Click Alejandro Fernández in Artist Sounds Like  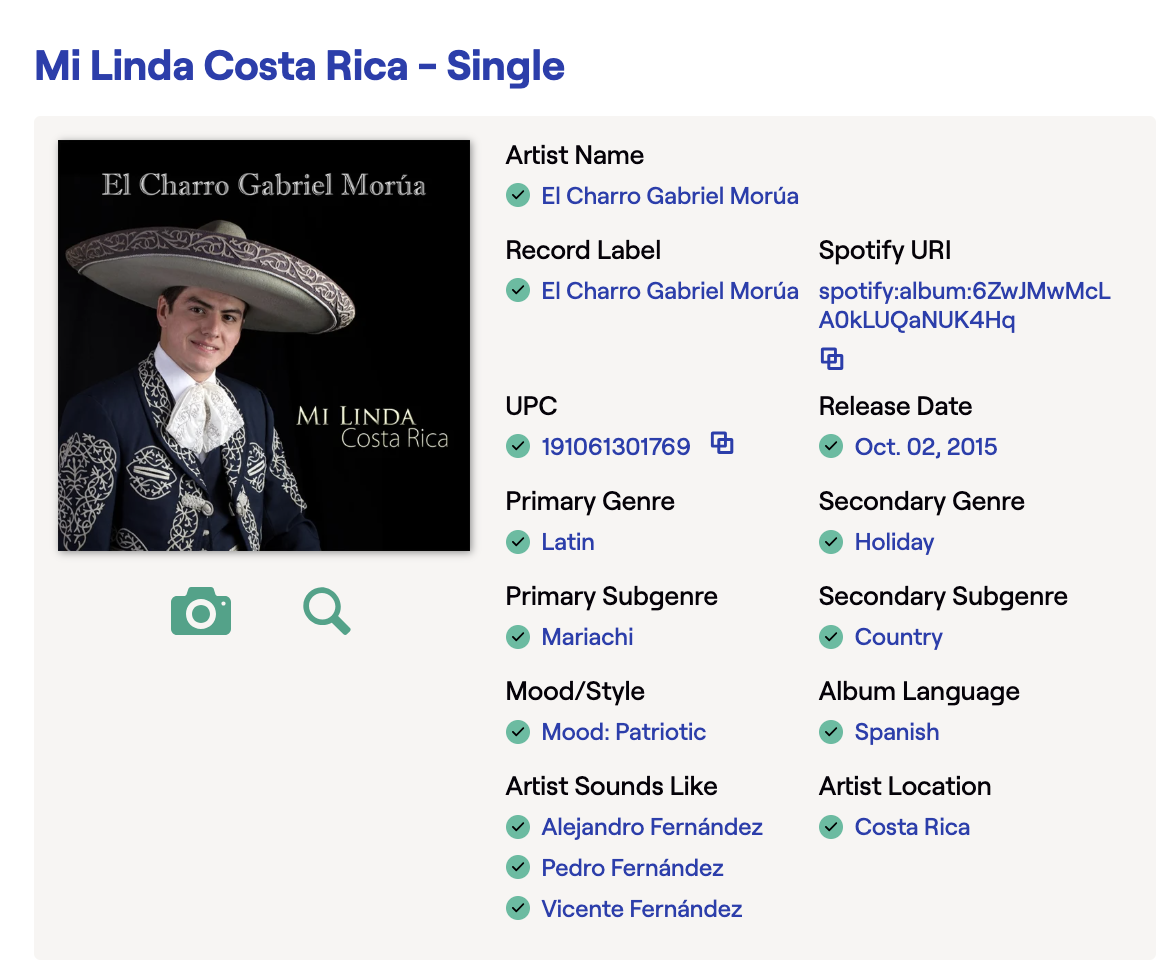click(x=652, y=827)
